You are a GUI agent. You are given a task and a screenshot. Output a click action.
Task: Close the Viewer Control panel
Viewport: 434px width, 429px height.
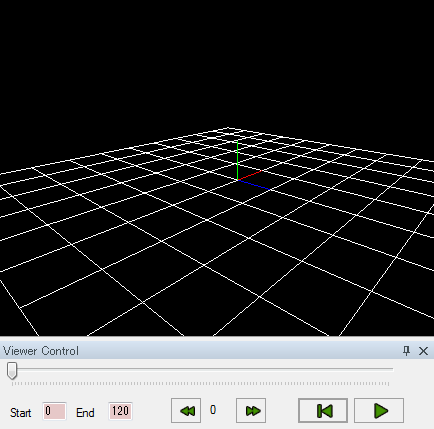click(423, 351)
